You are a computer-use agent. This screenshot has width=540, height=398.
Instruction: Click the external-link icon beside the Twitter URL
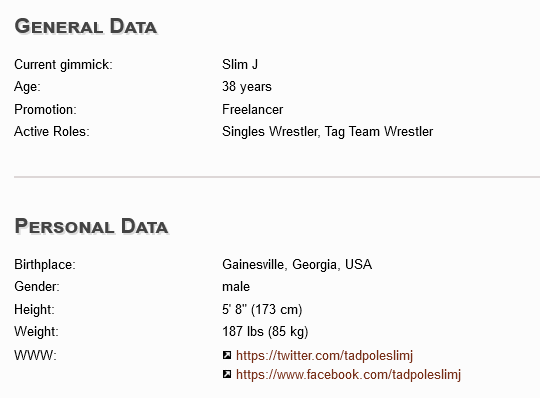tap(227, 355)
